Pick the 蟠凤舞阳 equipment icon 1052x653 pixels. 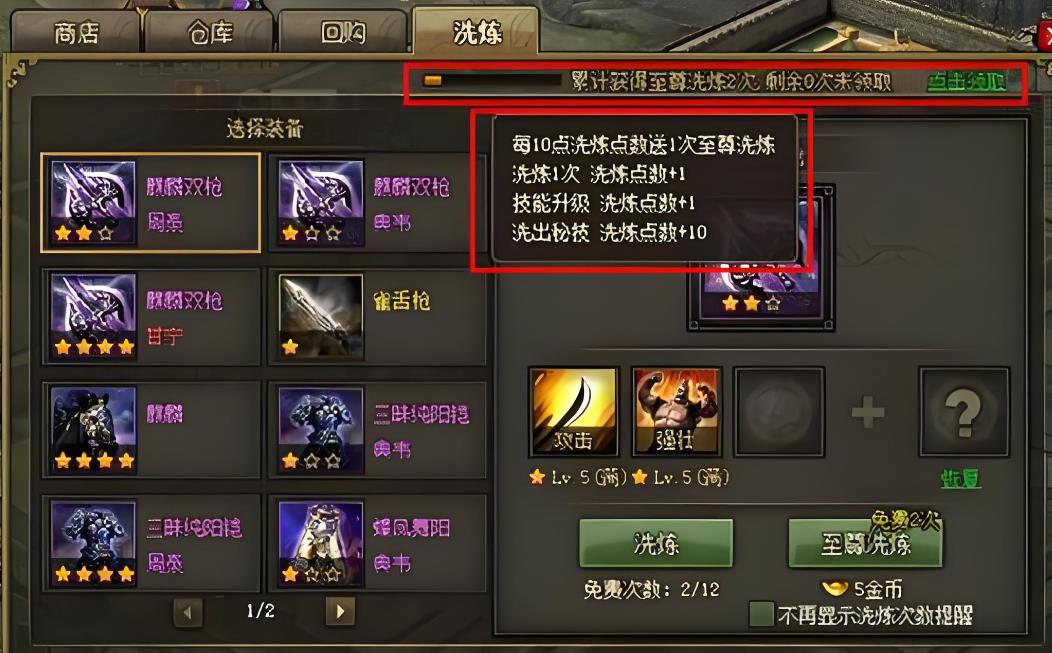pyautogui.click(x=321, y=544)
